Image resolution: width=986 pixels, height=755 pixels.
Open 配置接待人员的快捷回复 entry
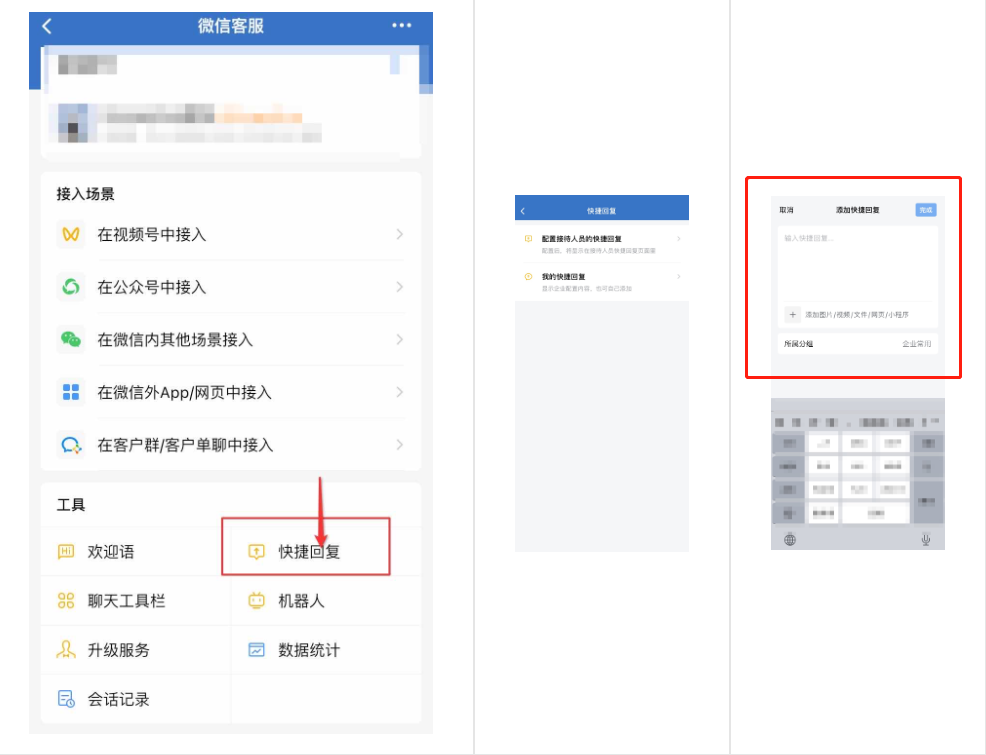click(x=601, y=244)
